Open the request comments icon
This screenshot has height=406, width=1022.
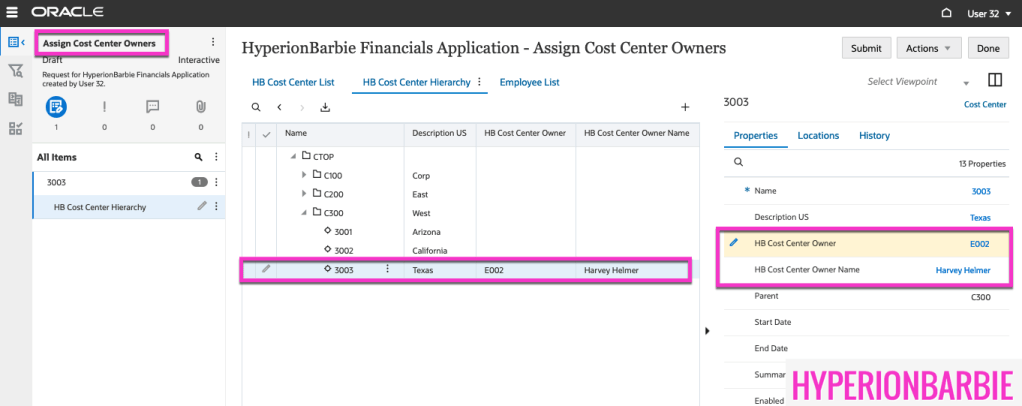pos(152,106)
